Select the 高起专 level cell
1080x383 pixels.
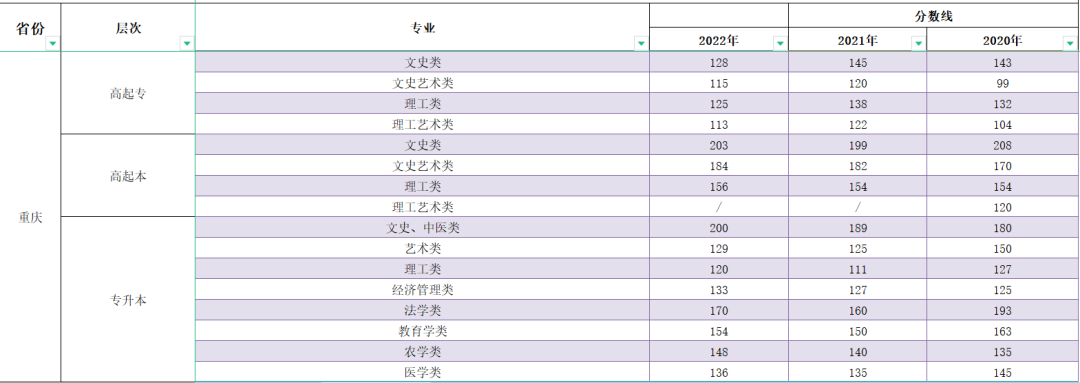pyautogui.click(x=128, y=93)
